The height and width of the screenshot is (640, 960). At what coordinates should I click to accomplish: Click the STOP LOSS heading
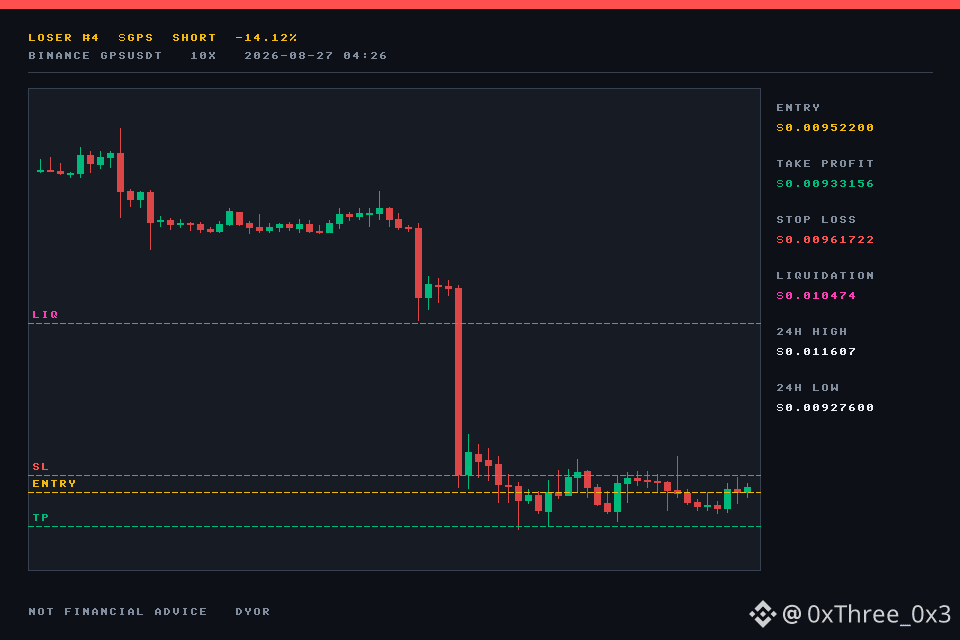pos(816,219)
